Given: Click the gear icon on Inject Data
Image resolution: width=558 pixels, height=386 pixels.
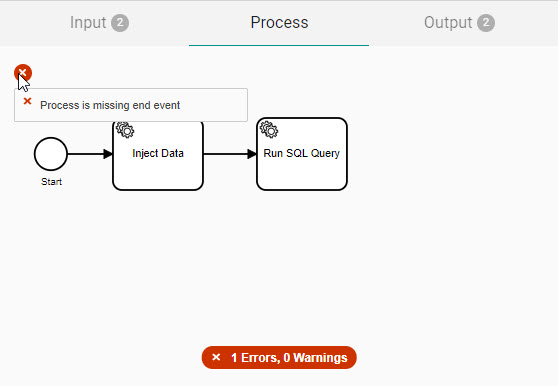Looking at the screenshot, I should pyautogui.click(x=125, y=129).
